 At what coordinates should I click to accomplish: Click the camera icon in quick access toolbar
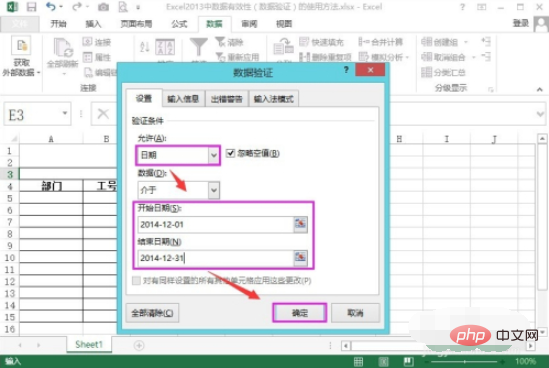103,7
